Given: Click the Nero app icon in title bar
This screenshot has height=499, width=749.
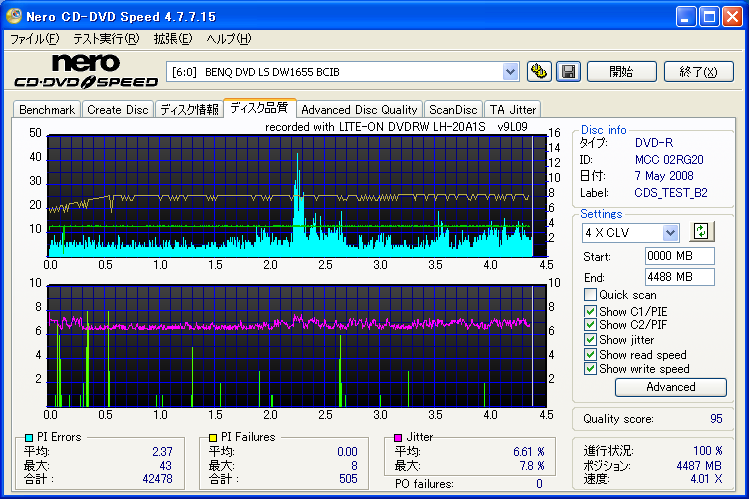Looking at the screenshot, I should coord(14,16).
